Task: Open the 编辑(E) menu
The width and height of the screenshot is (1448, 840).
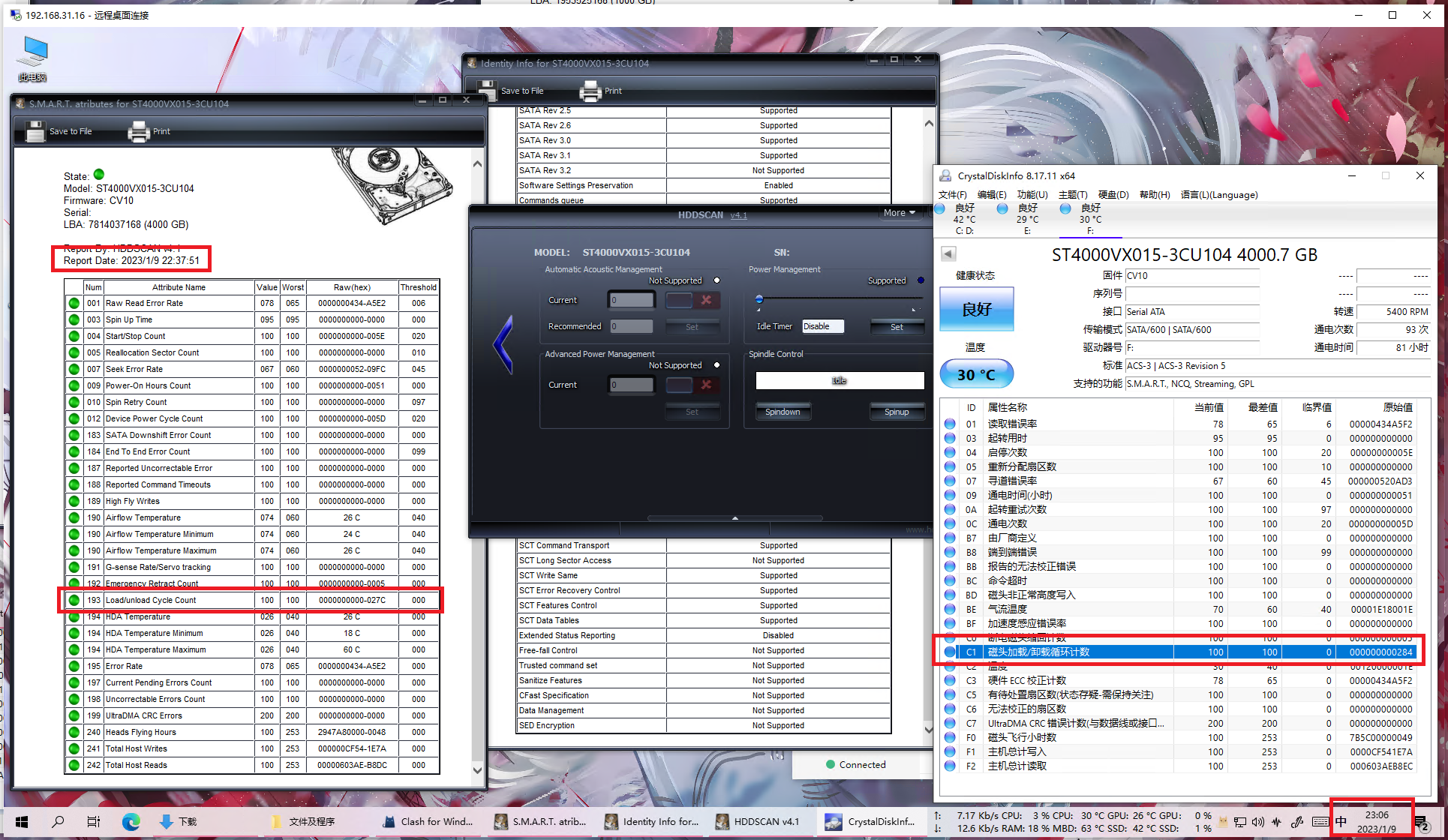Action: pyautogui.click(x=992, y=195)
